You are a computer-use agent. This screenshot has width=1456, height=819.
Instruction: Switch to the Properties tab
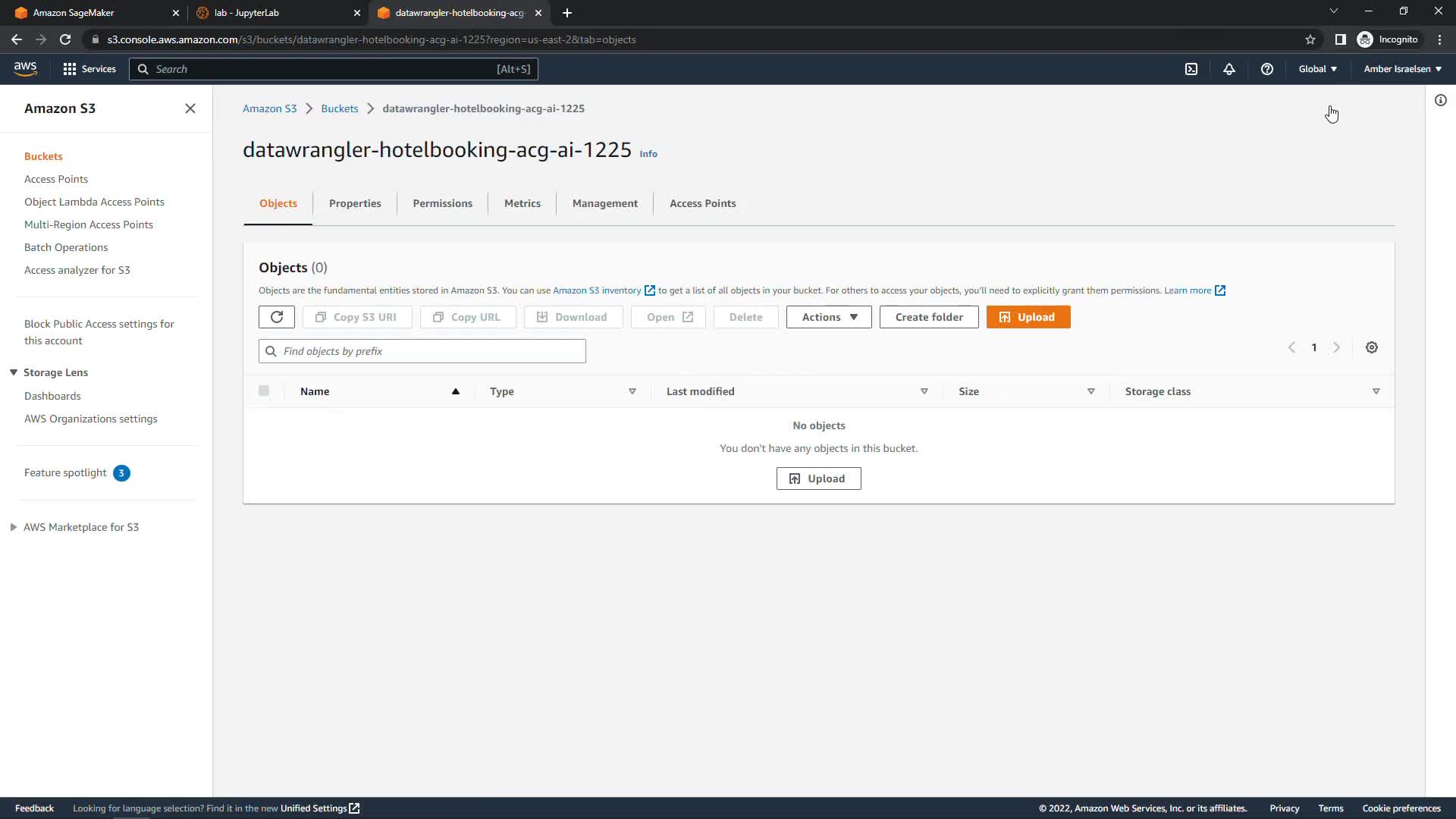point(355,203)
